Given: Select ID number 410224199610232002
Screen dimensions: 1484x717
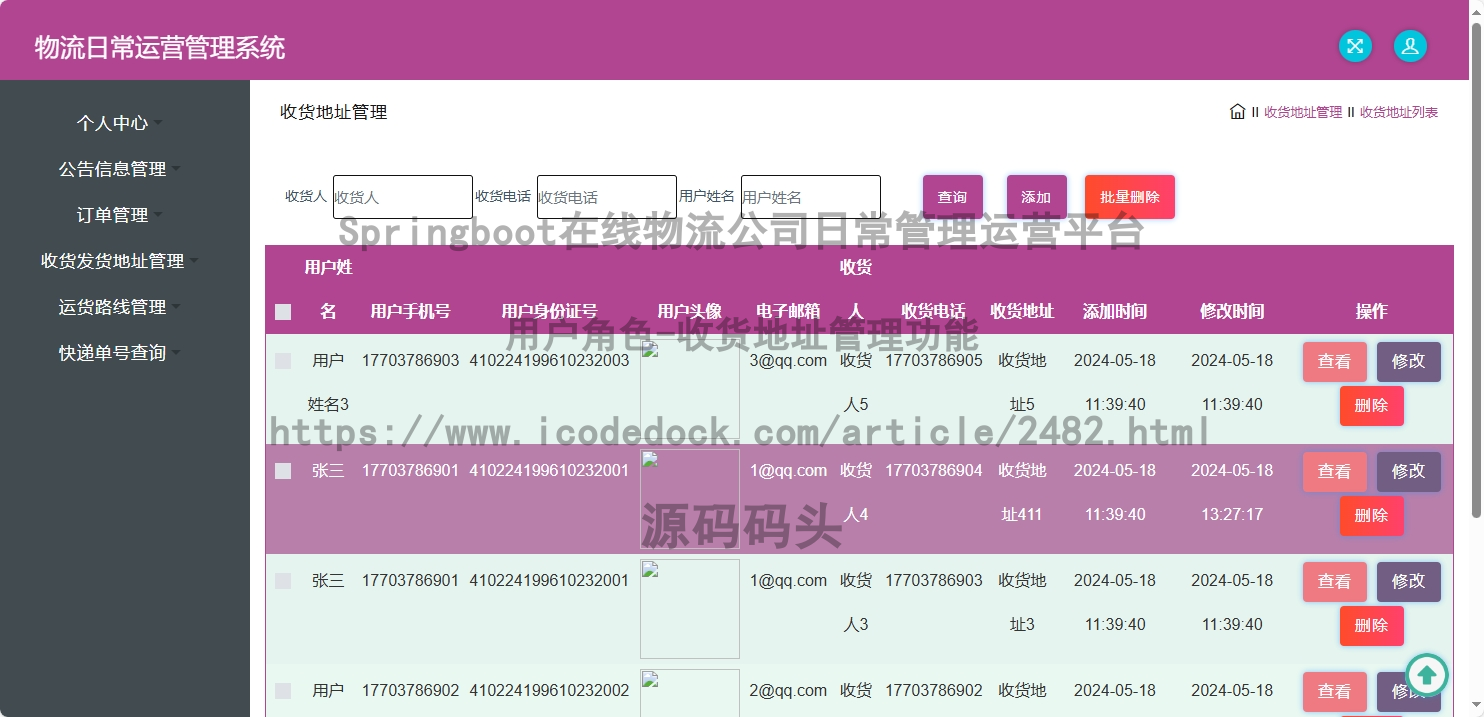Looking at the screenshot, I should [x=549, y=690].
